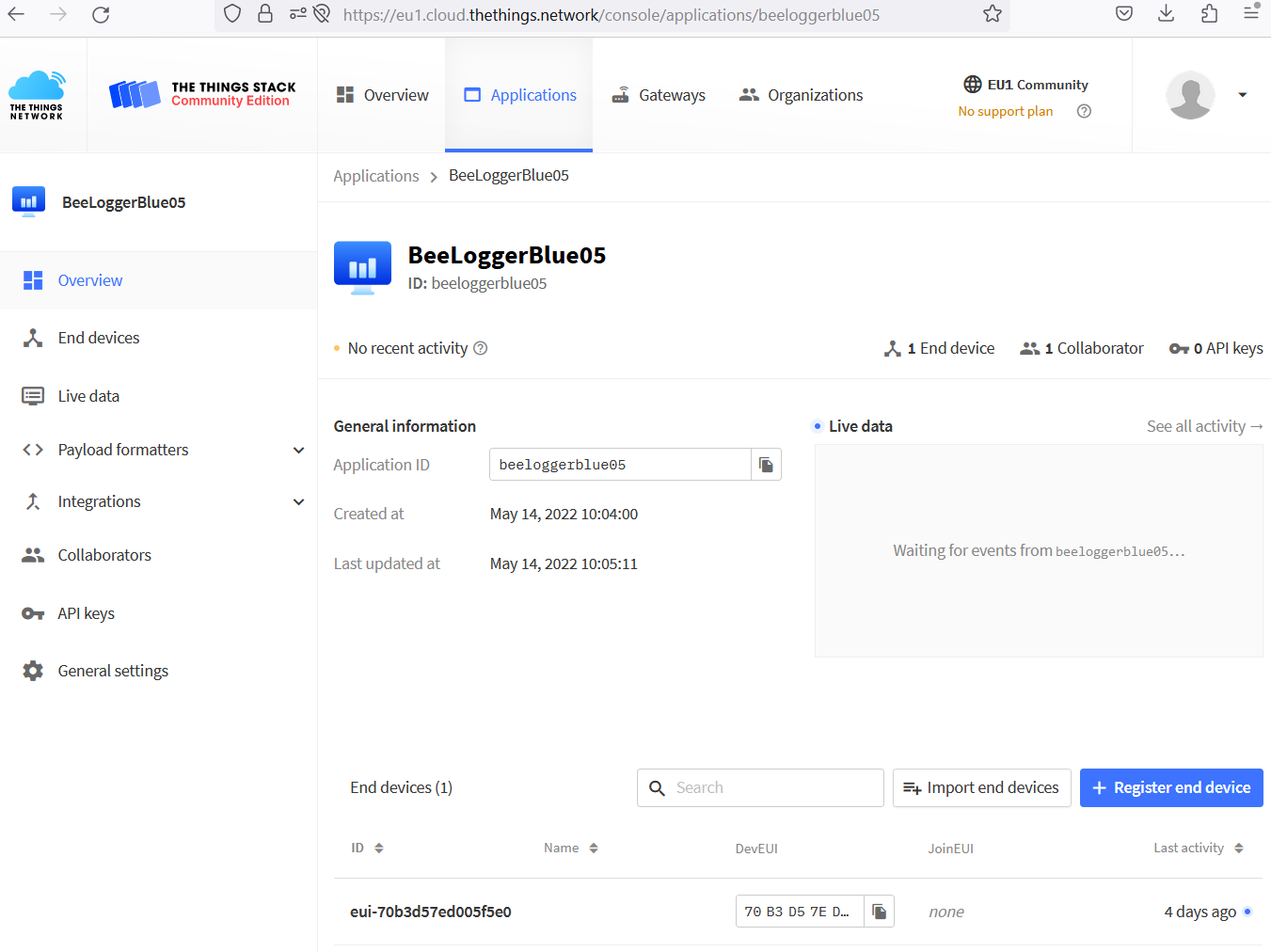Open the browser downloads icon
The width and height of the screenshot is (1271, 952).
(1166, 14)
